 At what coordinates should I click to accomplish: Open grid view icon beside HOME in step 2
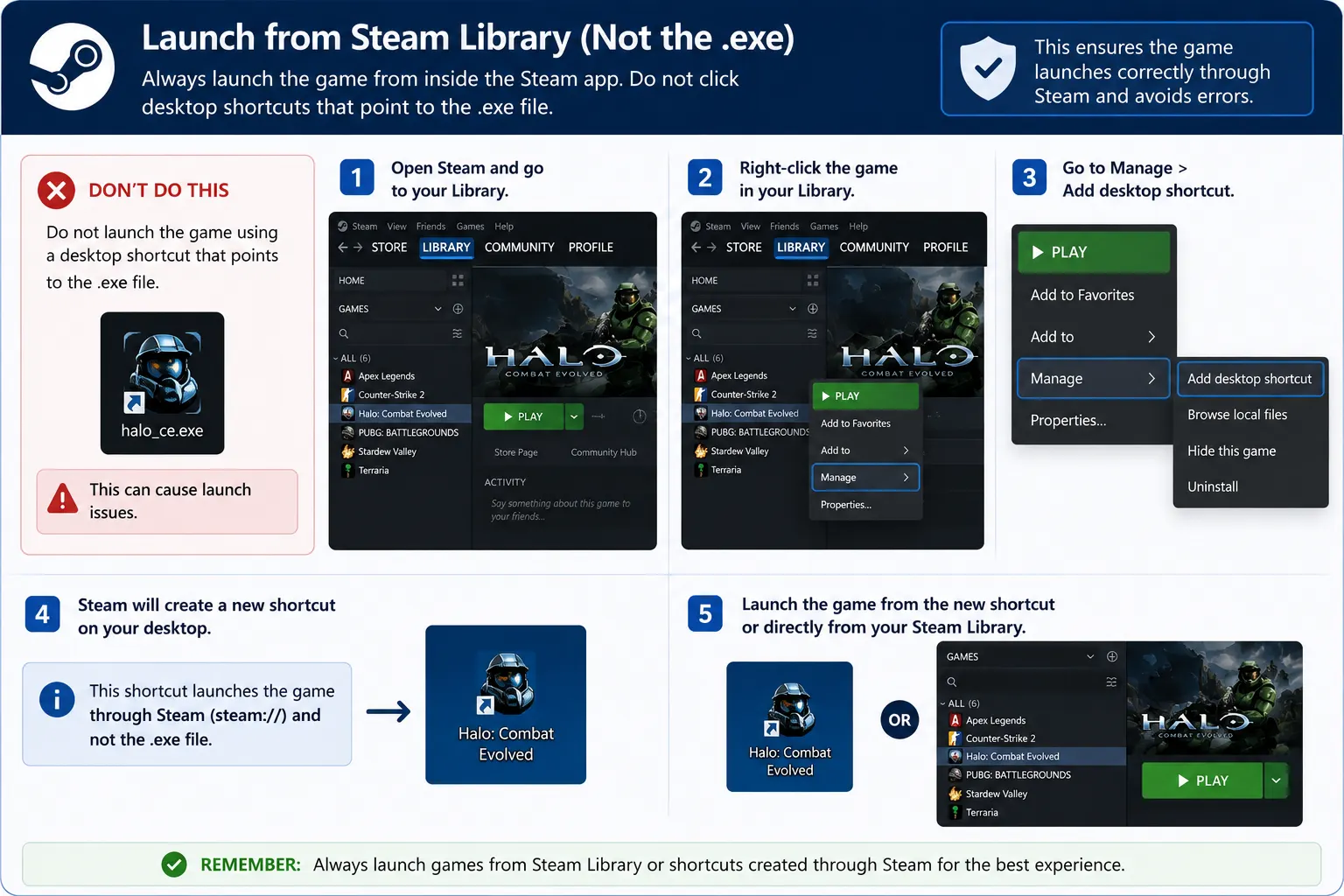pos(813,280)
